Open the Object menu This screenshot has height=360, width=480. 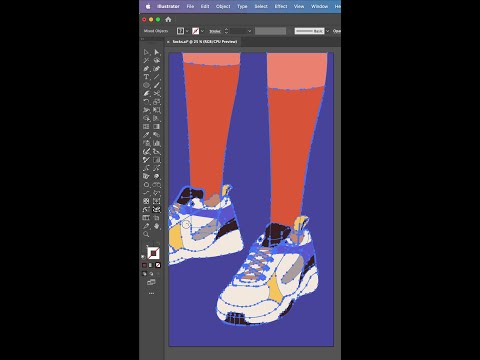point(223,6)
